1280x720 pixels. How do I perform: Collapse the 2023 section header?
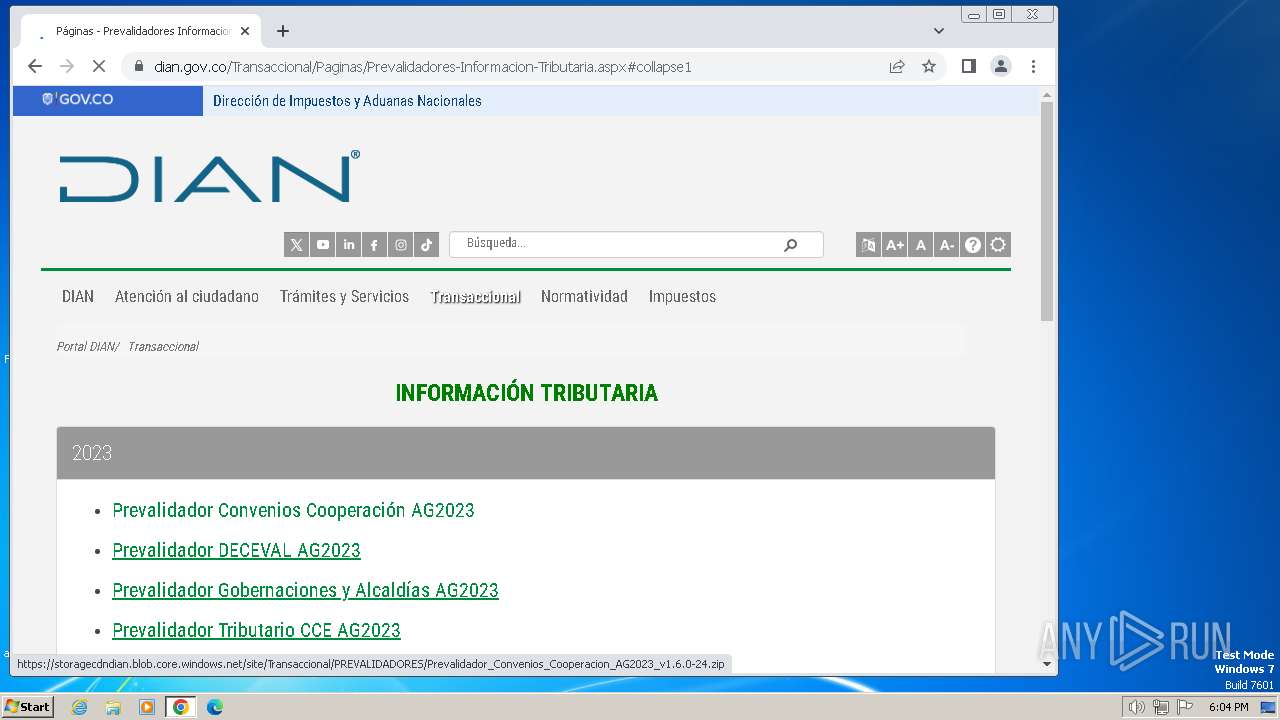pyautogui.click(x=526, y=453)
